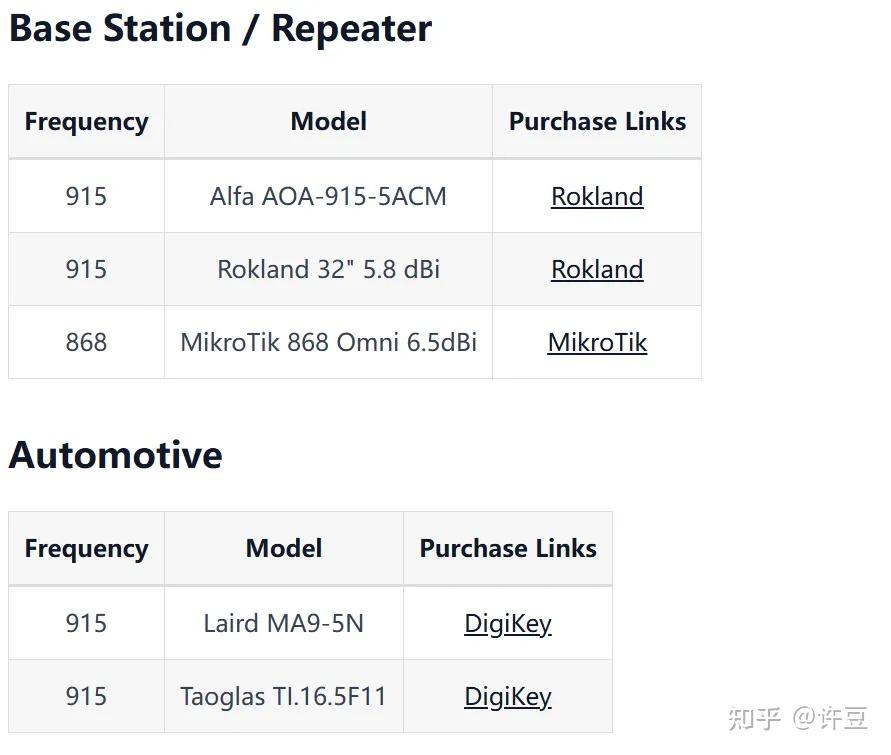Open DigiKey link for Taoglas TI.16.5F11
The height and width of the screenshot is (755, 891).
[508, 696]
